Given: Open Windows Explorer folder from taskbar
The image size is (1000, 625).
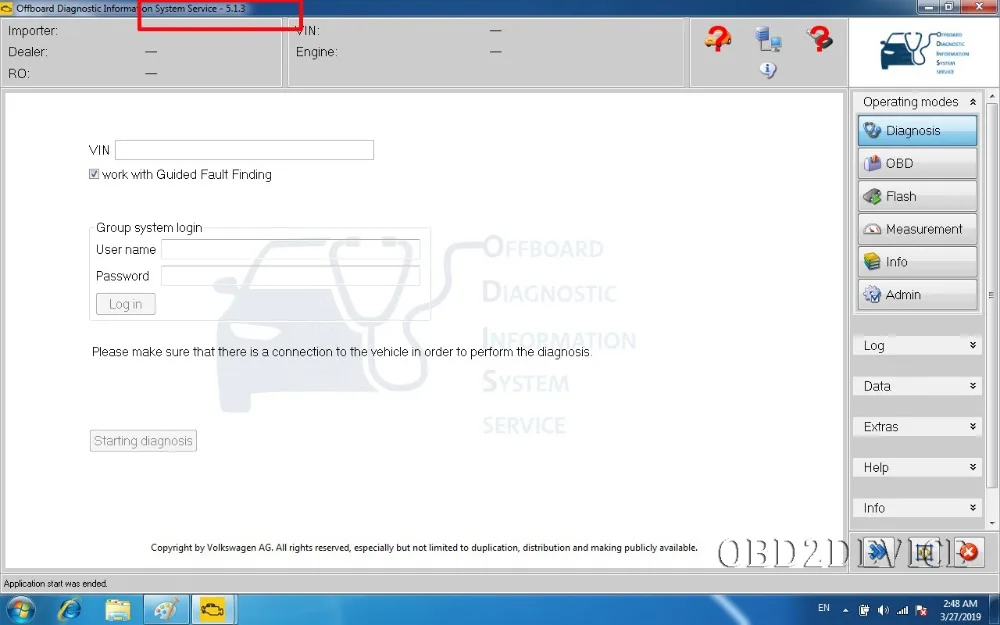Looking at the screenshot, I should pos(117,610).
